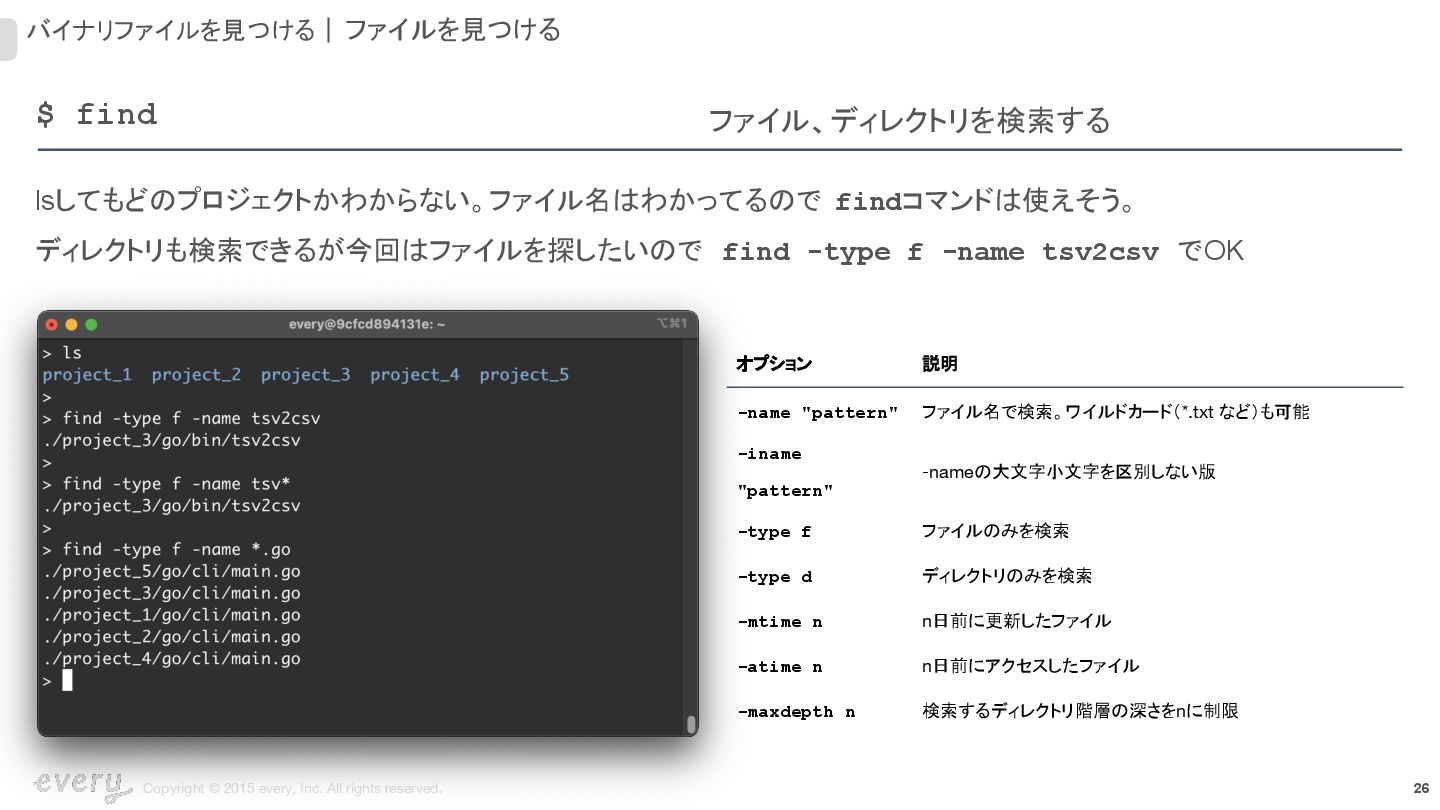Minimize the terminal using the yellow button
This screenshot has width=1440, height=810.
tap(71, 324)
